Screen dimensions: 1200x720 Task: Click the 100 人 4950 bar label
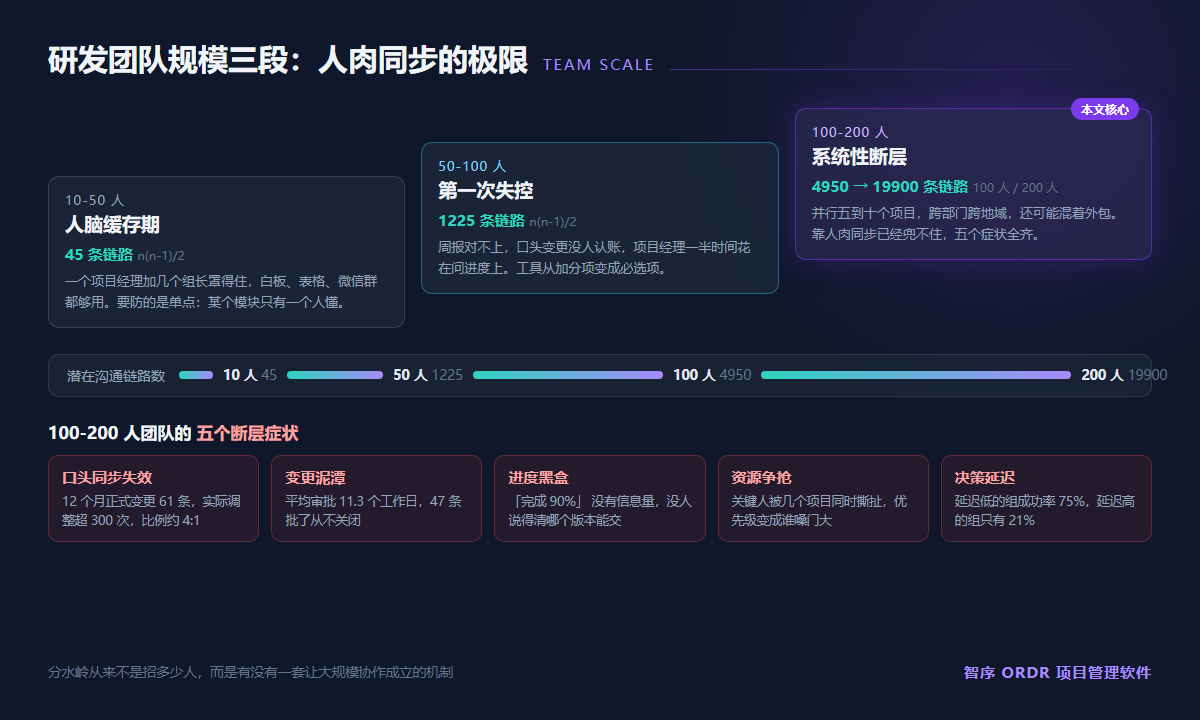coord(712,375)
